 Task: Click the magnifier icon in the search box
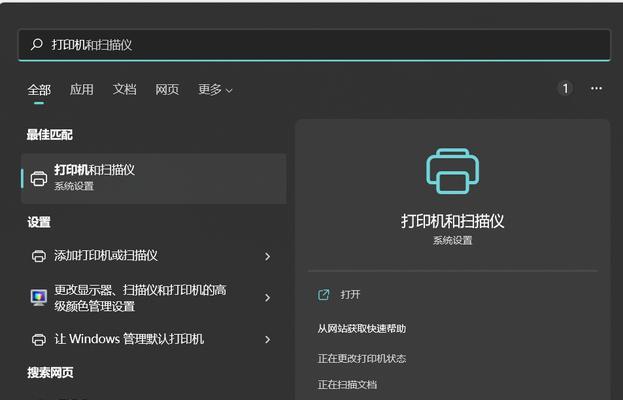[x=37, y=44]
